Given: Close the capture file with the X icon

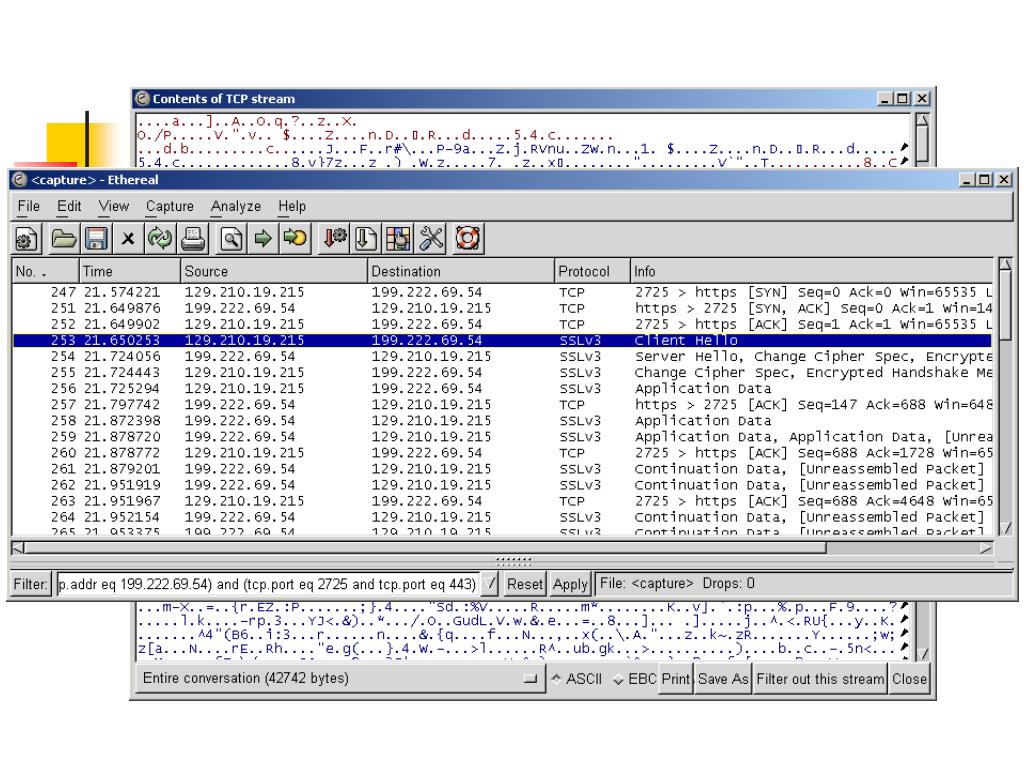Looking at the screenshot, I should pyautogui.click(x=128, y=239).
